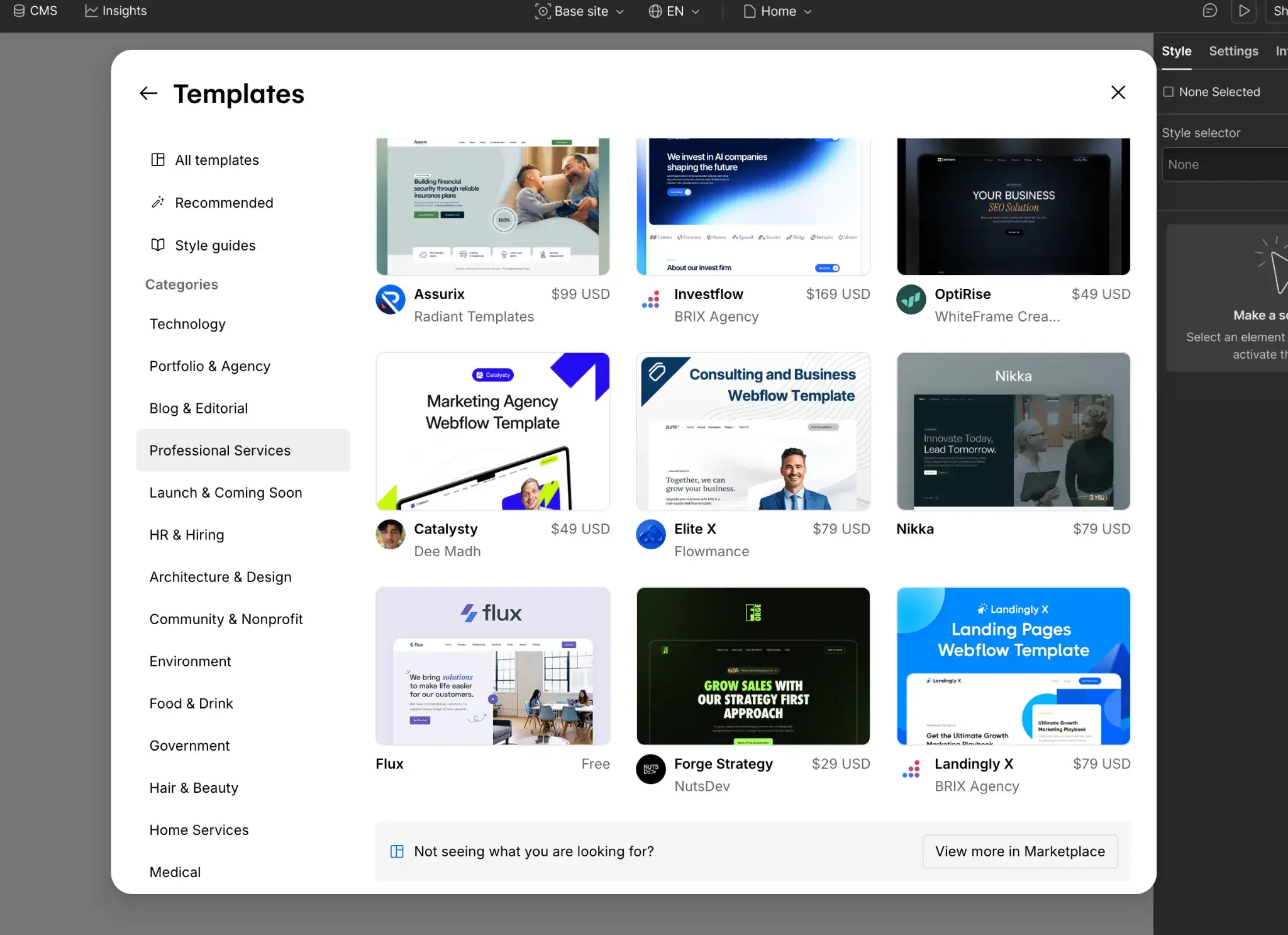Click the None Selected element indicator
Screen dimensions: 1288x935
[x=1211, y=92]
